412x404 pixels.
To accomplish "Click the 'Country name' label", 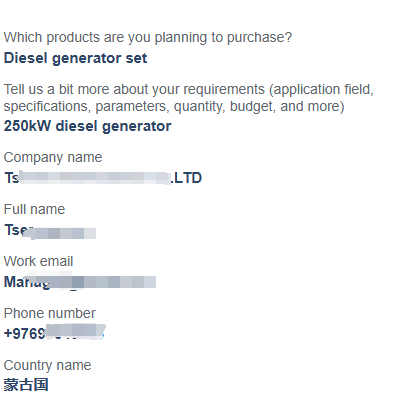I will 47,365.
